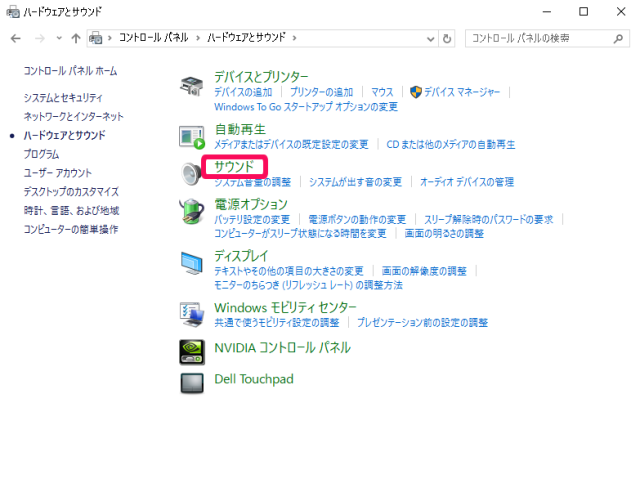Open the Dell Touchpad link

254,379
